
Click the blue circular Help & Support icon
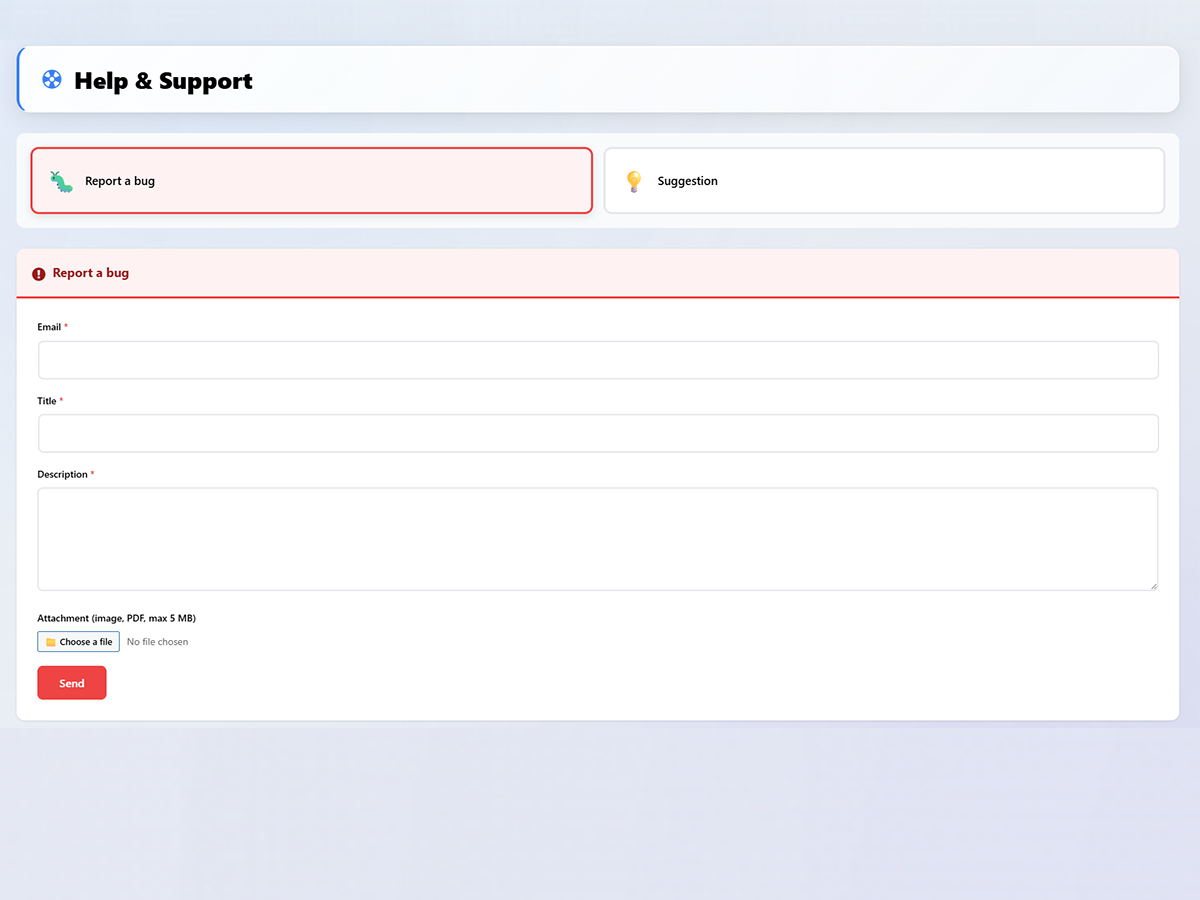click(51, 80)
